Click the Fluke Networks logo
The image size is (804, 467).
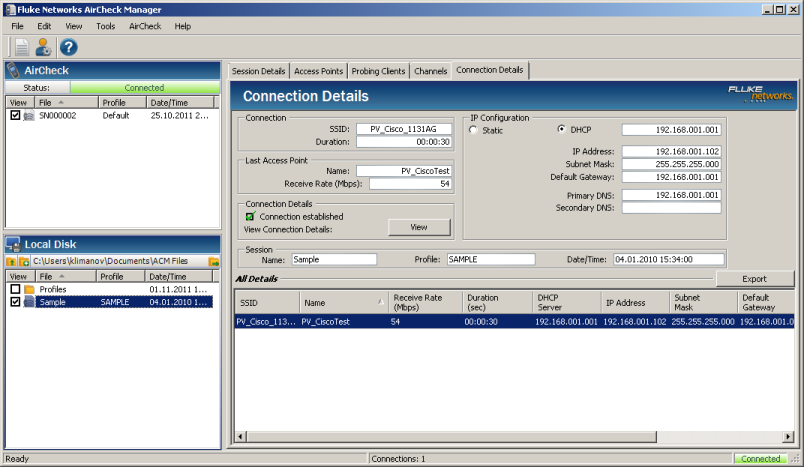coord(760,94)
